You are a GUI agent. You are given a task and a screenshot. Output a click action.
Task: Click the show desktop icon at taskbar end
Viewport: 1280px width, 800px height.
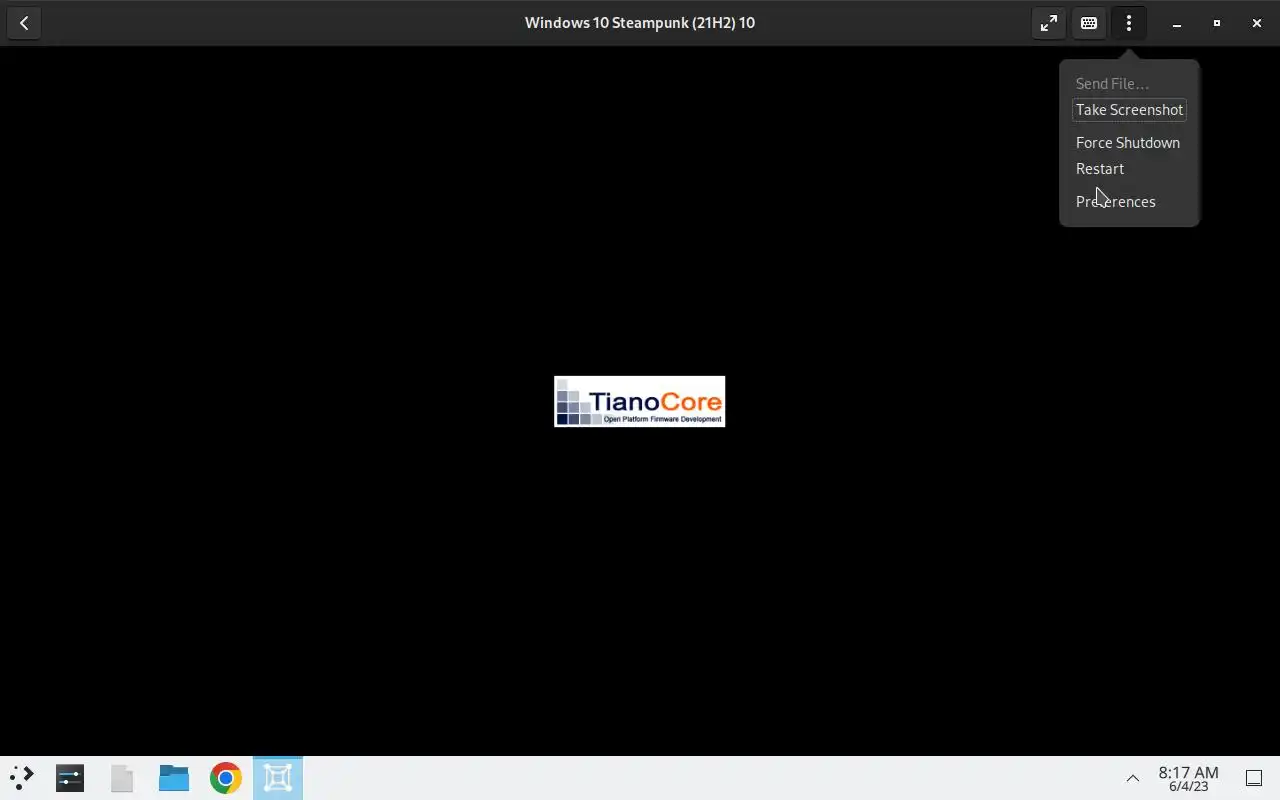pyautogui.click(x=1254, y=778)
